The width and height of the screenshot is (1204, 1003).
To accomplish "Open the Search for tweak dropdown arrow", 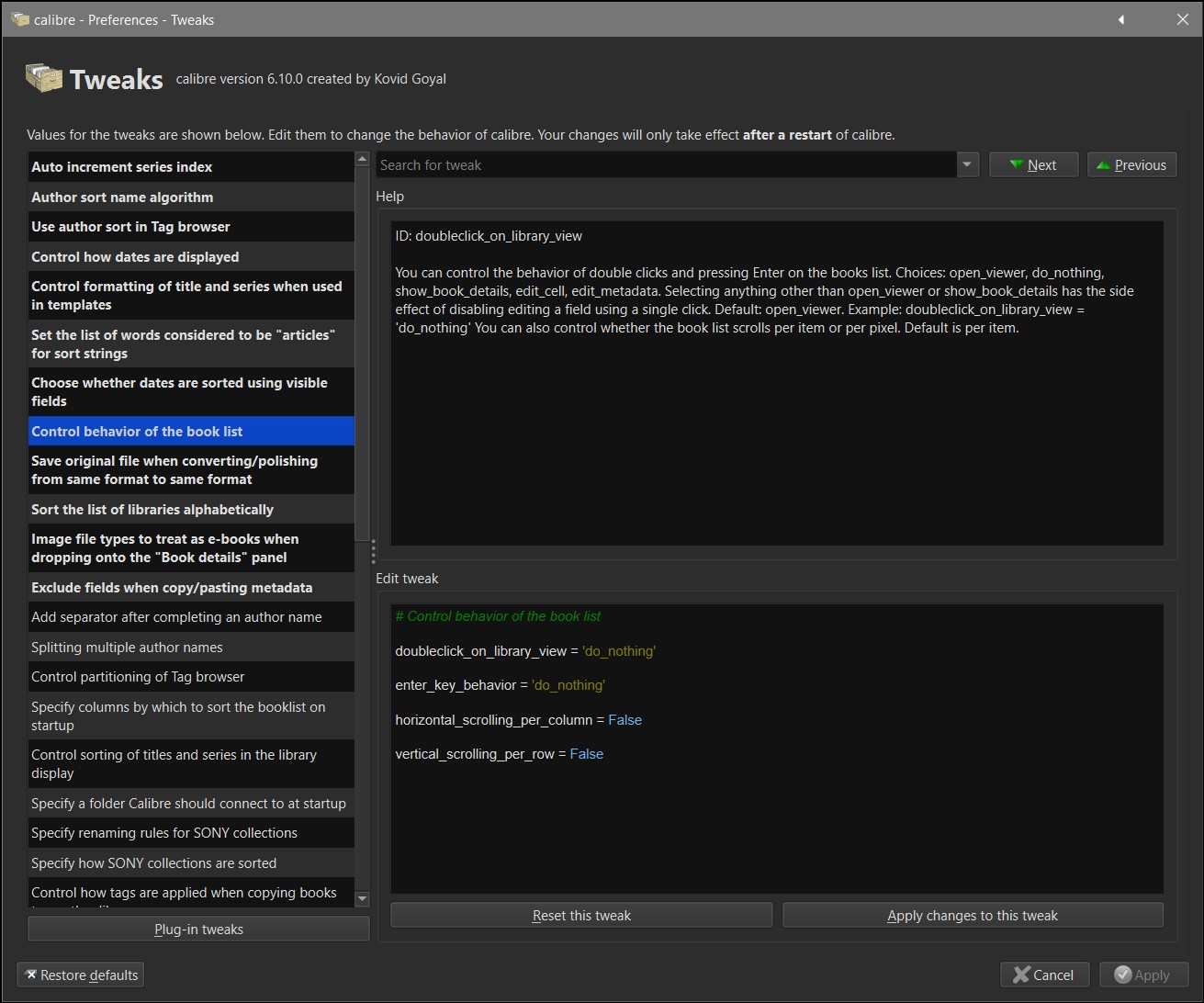I will pos(966,165).
